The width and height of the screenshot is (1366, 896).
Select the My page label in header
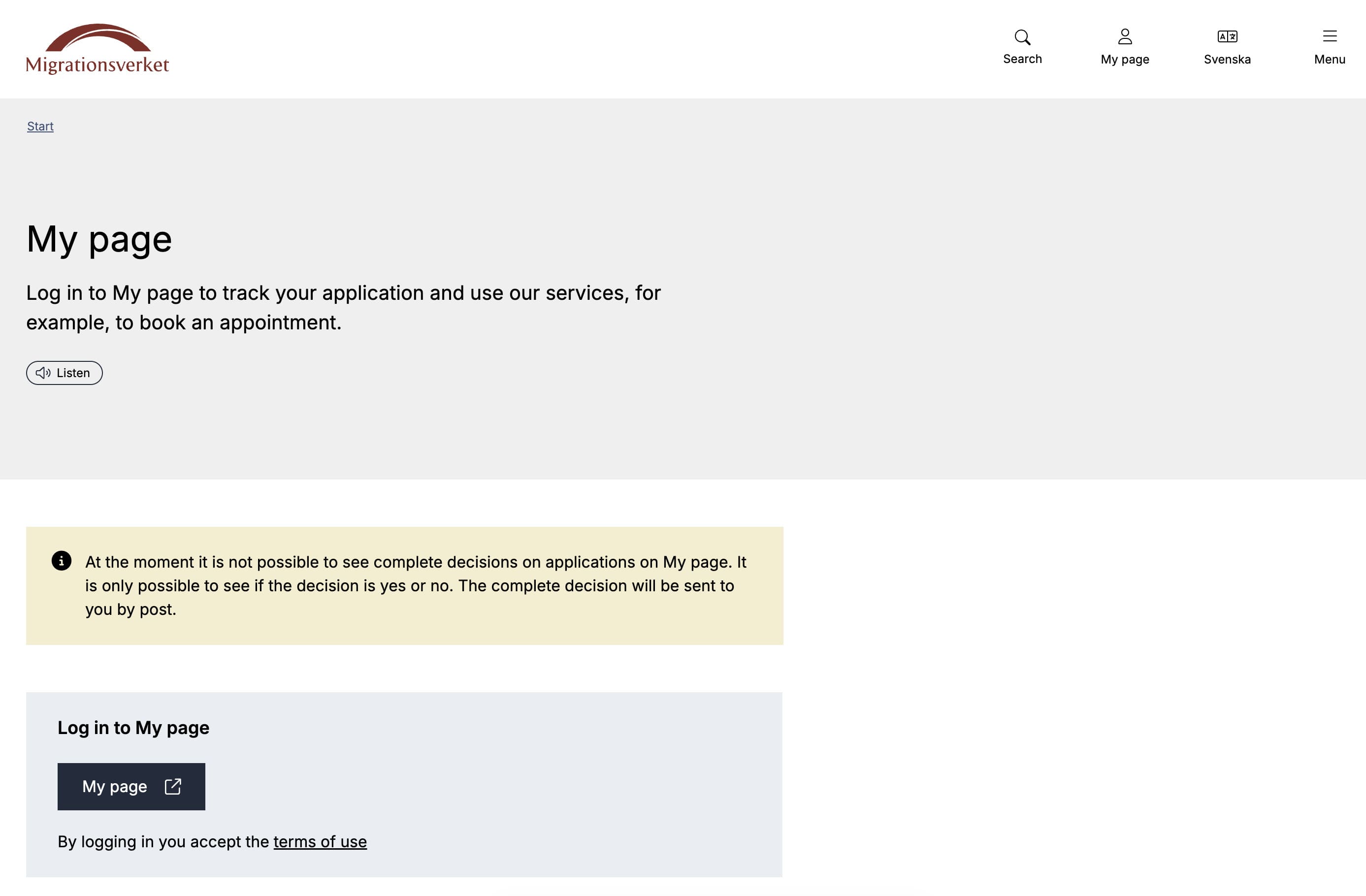(x=1124, y=60)
